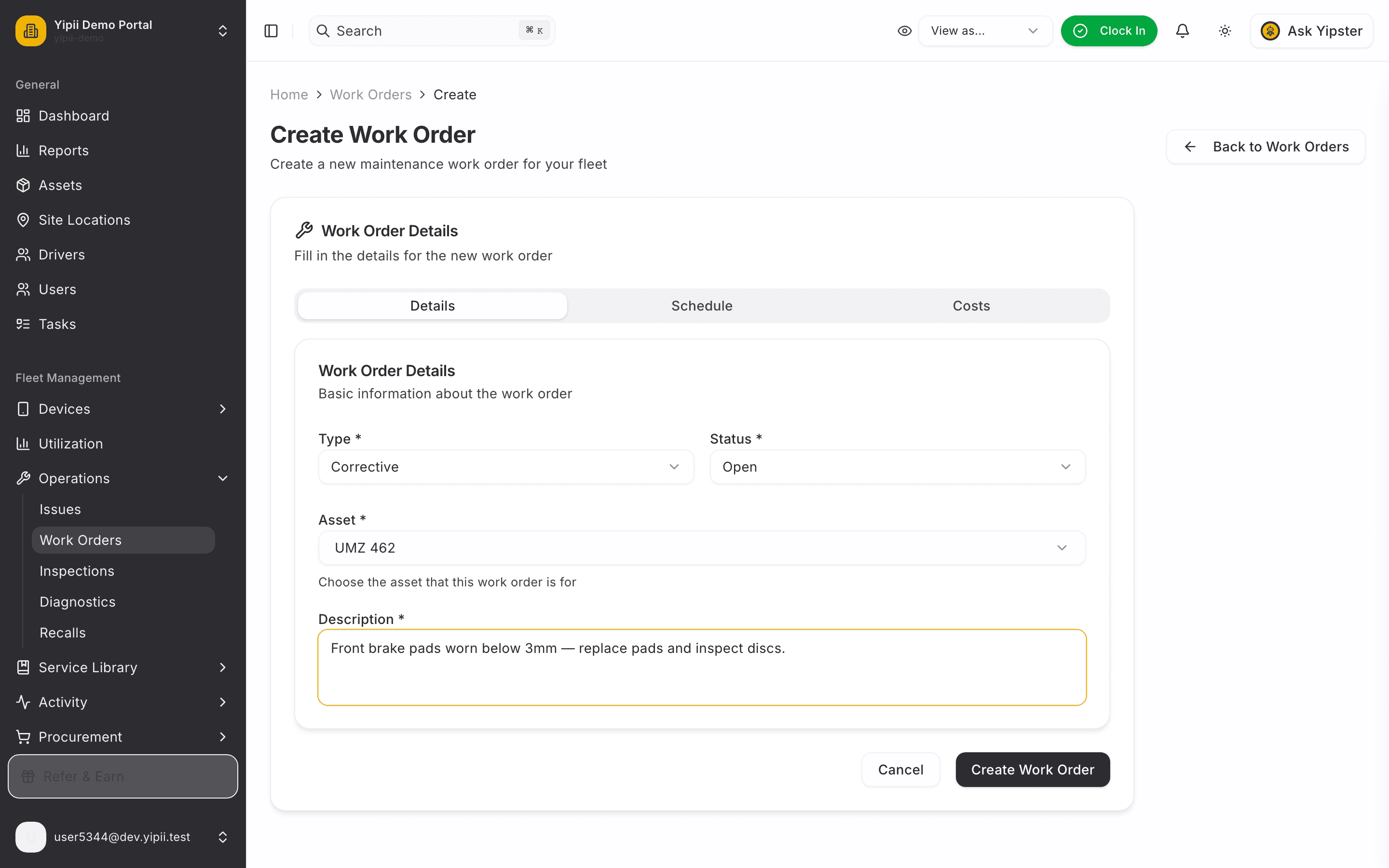
Task: Toggle light/dark theme sun icon
Action: click(x=1225, y=30)
